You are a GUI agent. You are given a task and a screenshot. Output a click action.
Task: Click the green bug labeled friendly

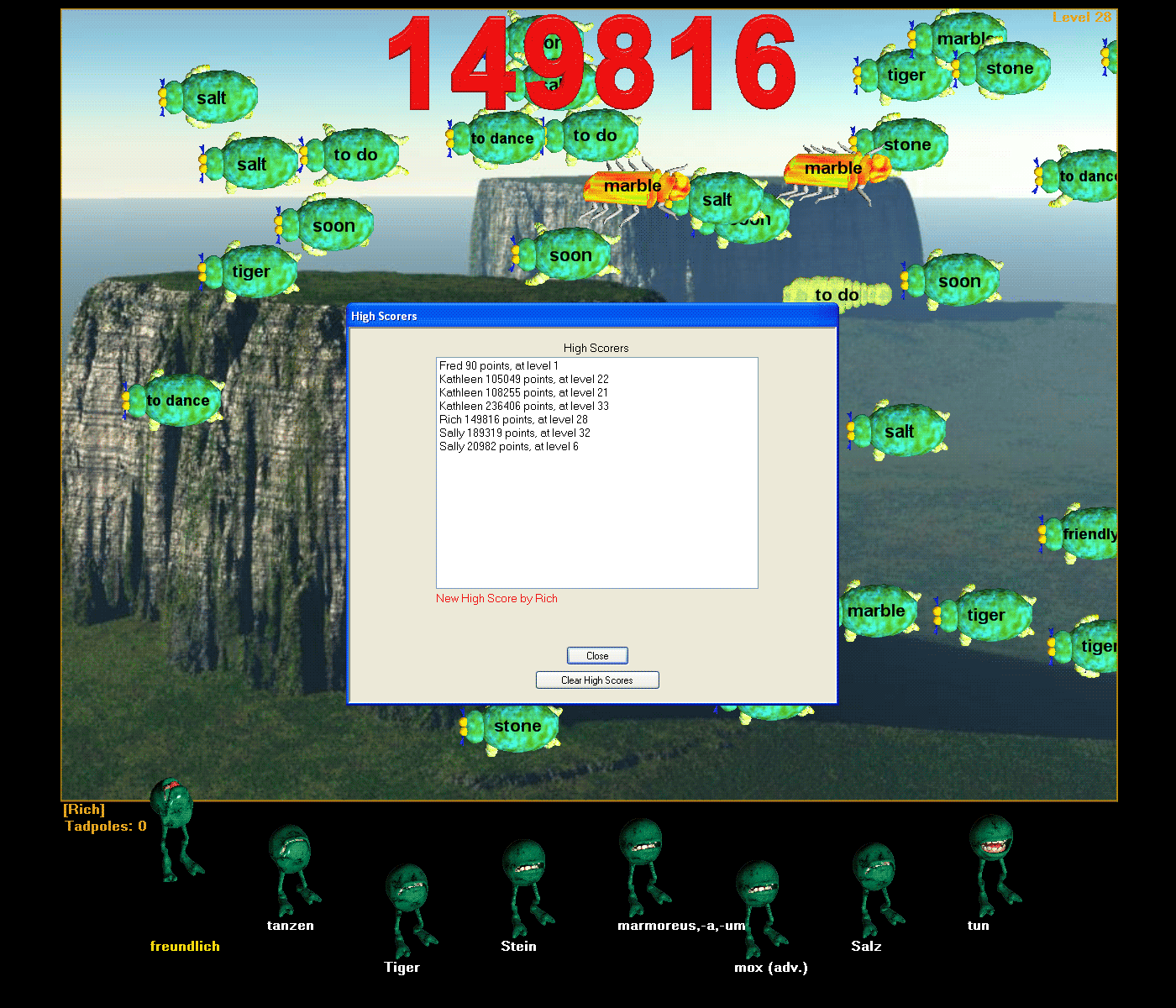[1084, 534]
